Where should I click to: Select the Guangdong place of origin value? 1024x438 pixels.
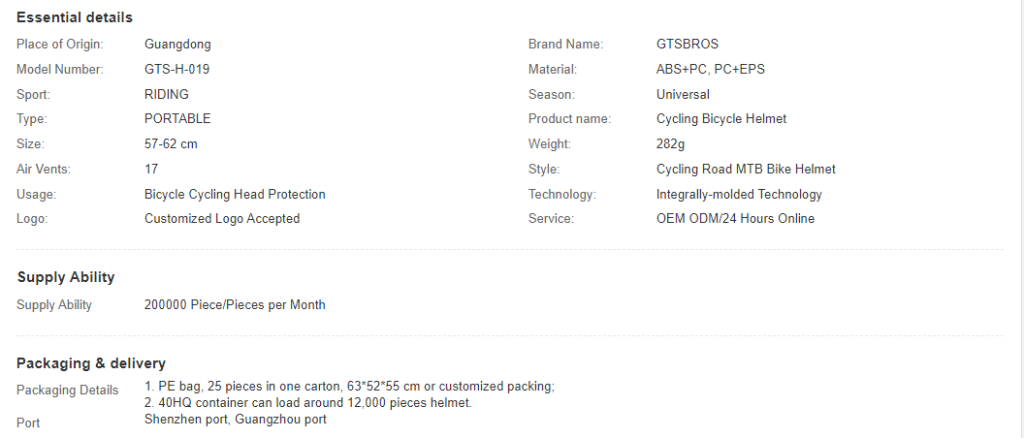click(x=178, y=44)
